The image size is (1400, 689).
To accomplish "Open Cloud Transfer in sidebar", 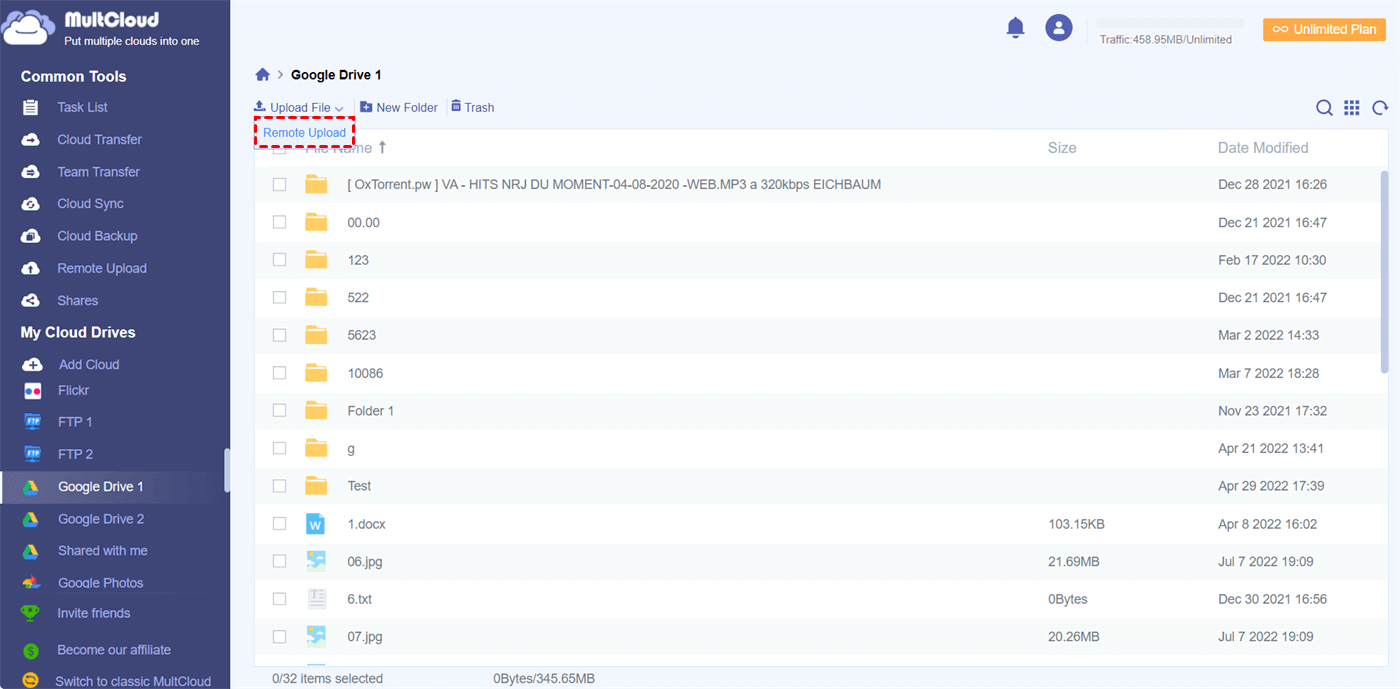I will (x=99, y=139).
